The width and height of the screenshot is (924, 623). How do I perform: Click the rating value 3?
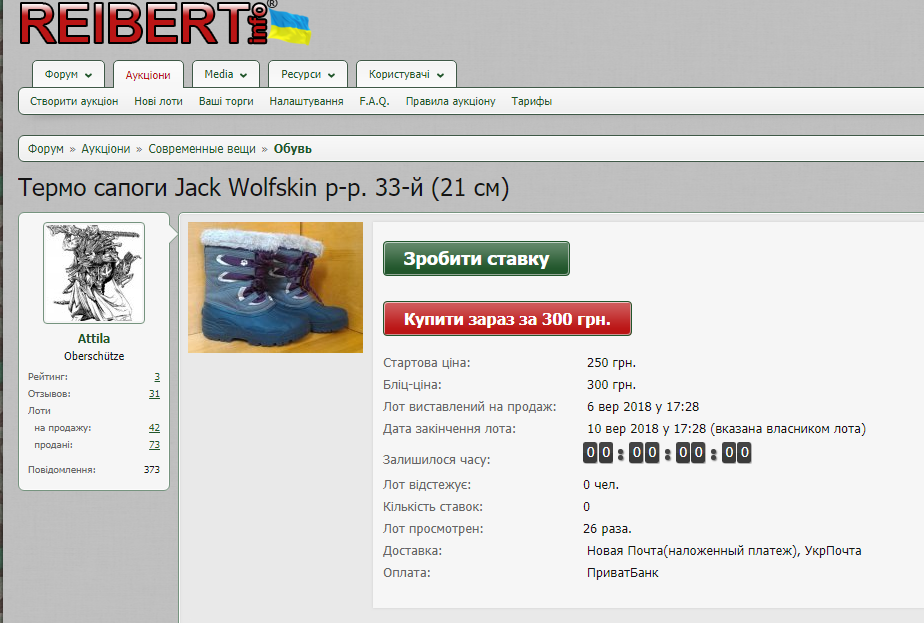tap(157, 377)
